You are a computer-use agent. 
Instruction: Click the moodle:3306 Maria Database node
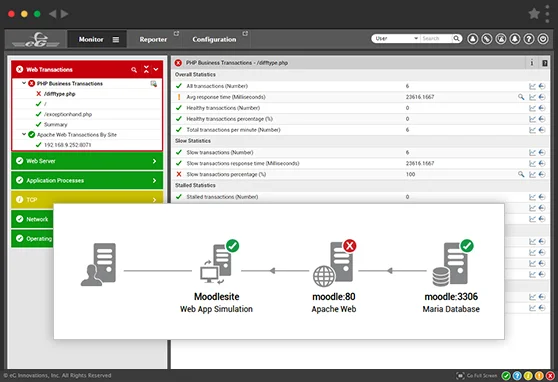point(451,277)
